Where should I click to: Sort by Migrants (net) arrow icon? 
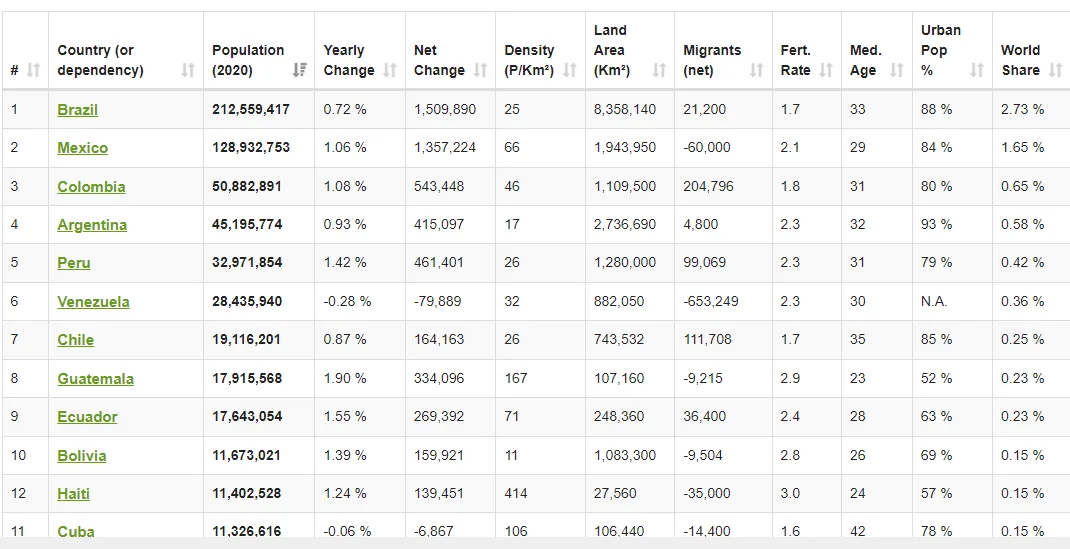pos(756,70)
